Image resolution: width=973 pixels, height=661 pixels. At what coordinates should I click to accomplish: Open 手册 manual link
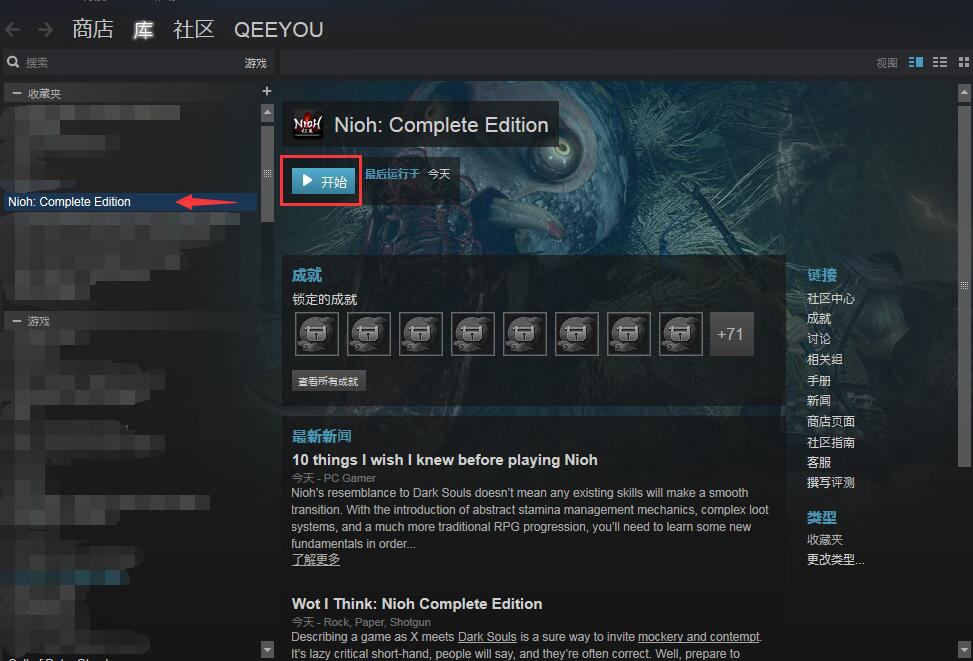coord(818,380)
